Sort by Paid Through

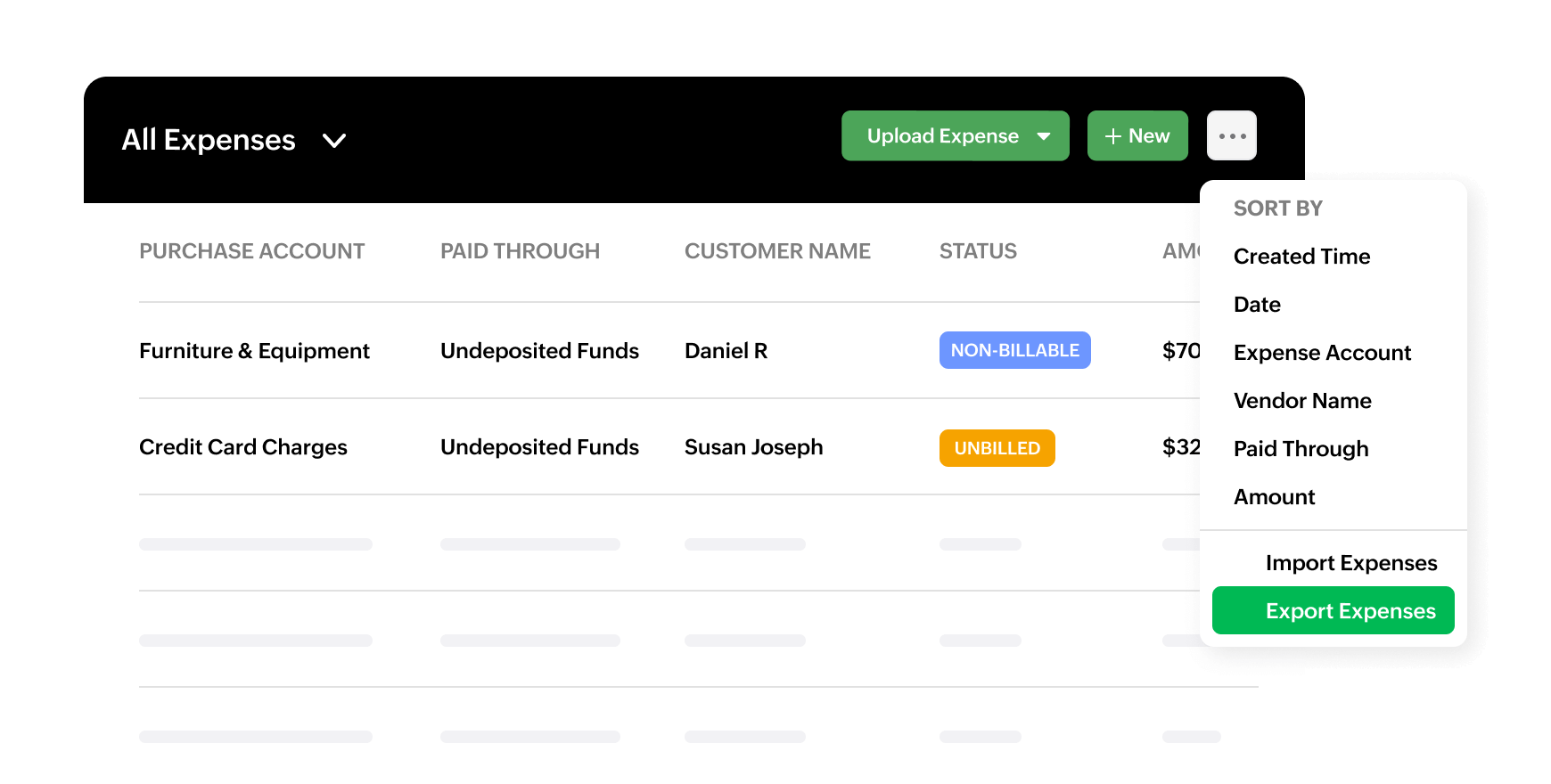point(1301,449)
